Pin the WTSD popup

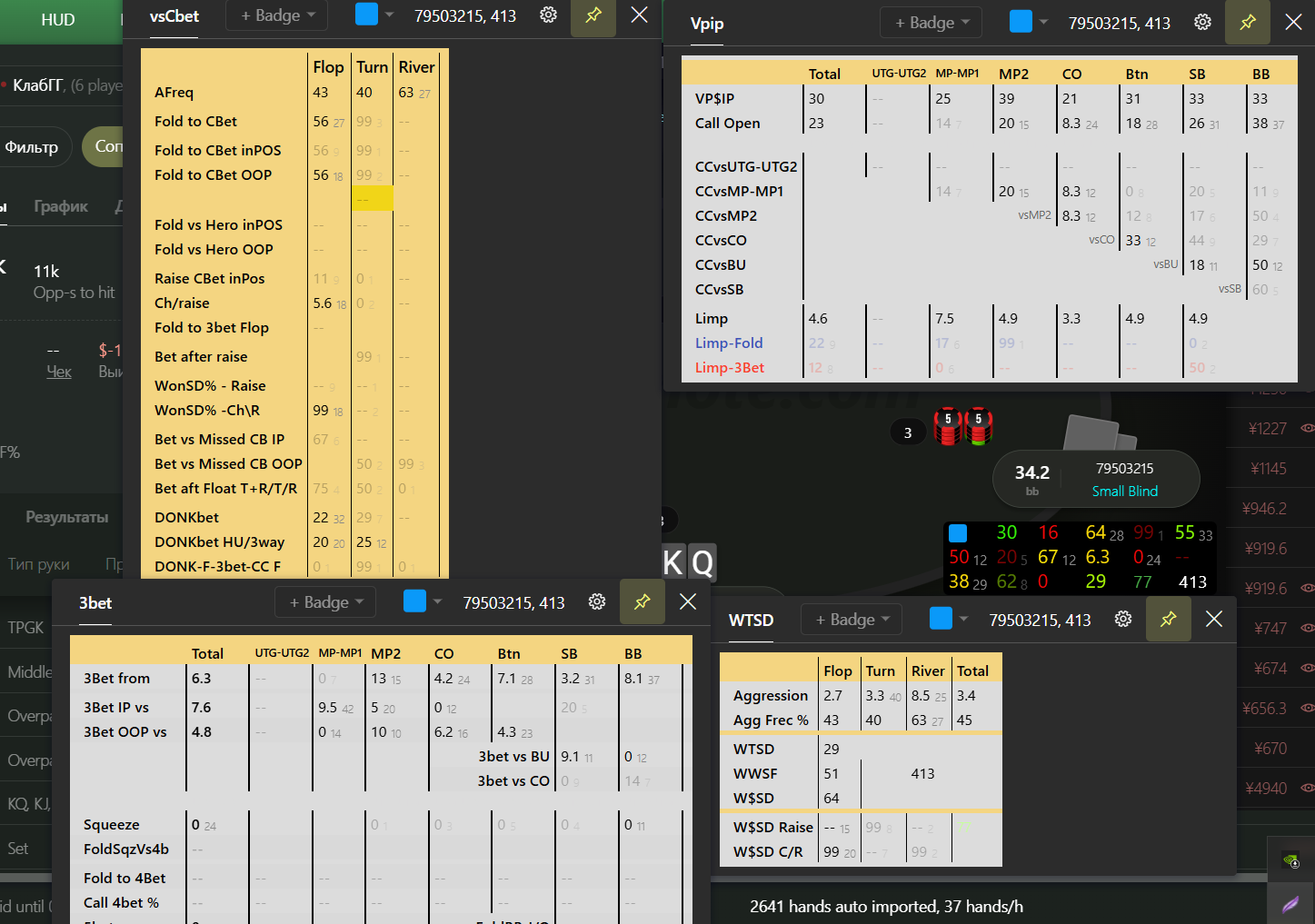coord(1169,619)
